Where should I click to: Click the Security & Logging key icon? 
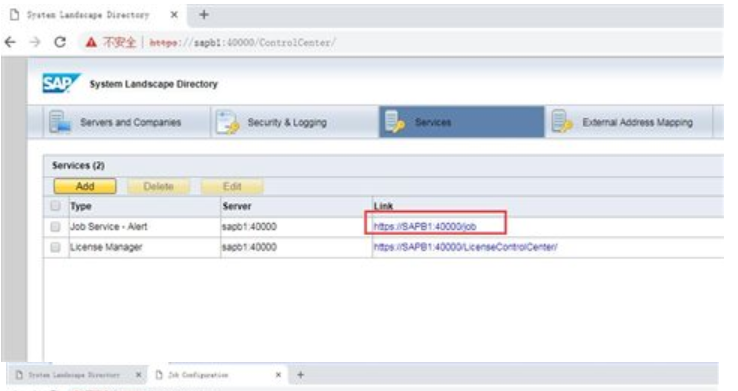tap(228, 122)
